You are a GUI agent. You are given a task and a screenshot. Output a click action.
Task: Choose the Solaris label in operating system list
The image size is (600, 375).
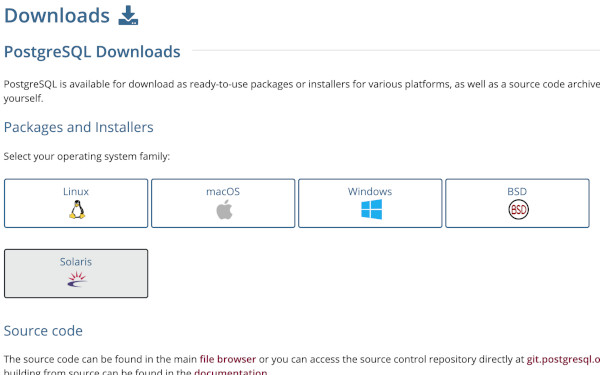(76, 262)
